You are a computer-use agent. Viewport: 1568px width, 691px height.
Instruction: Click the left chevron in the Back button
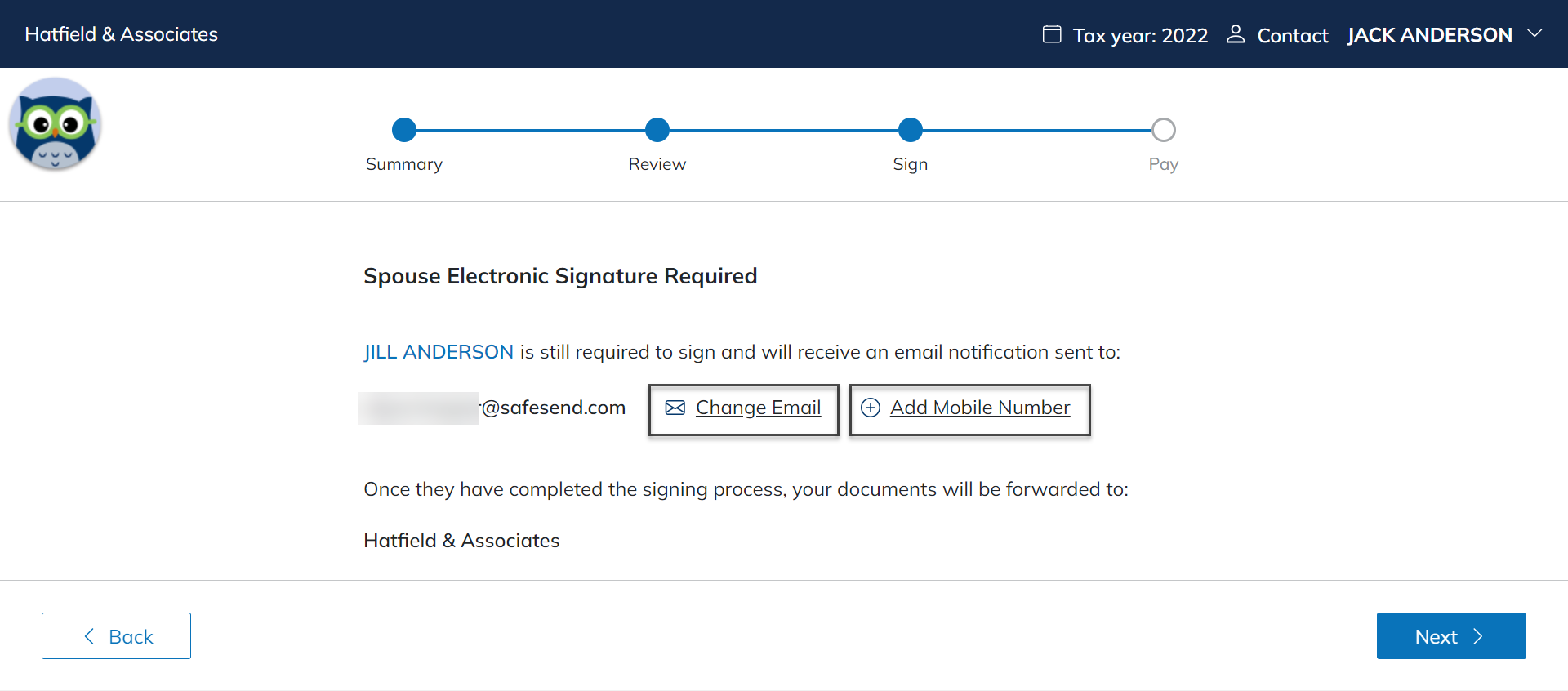tap(89, 636)
